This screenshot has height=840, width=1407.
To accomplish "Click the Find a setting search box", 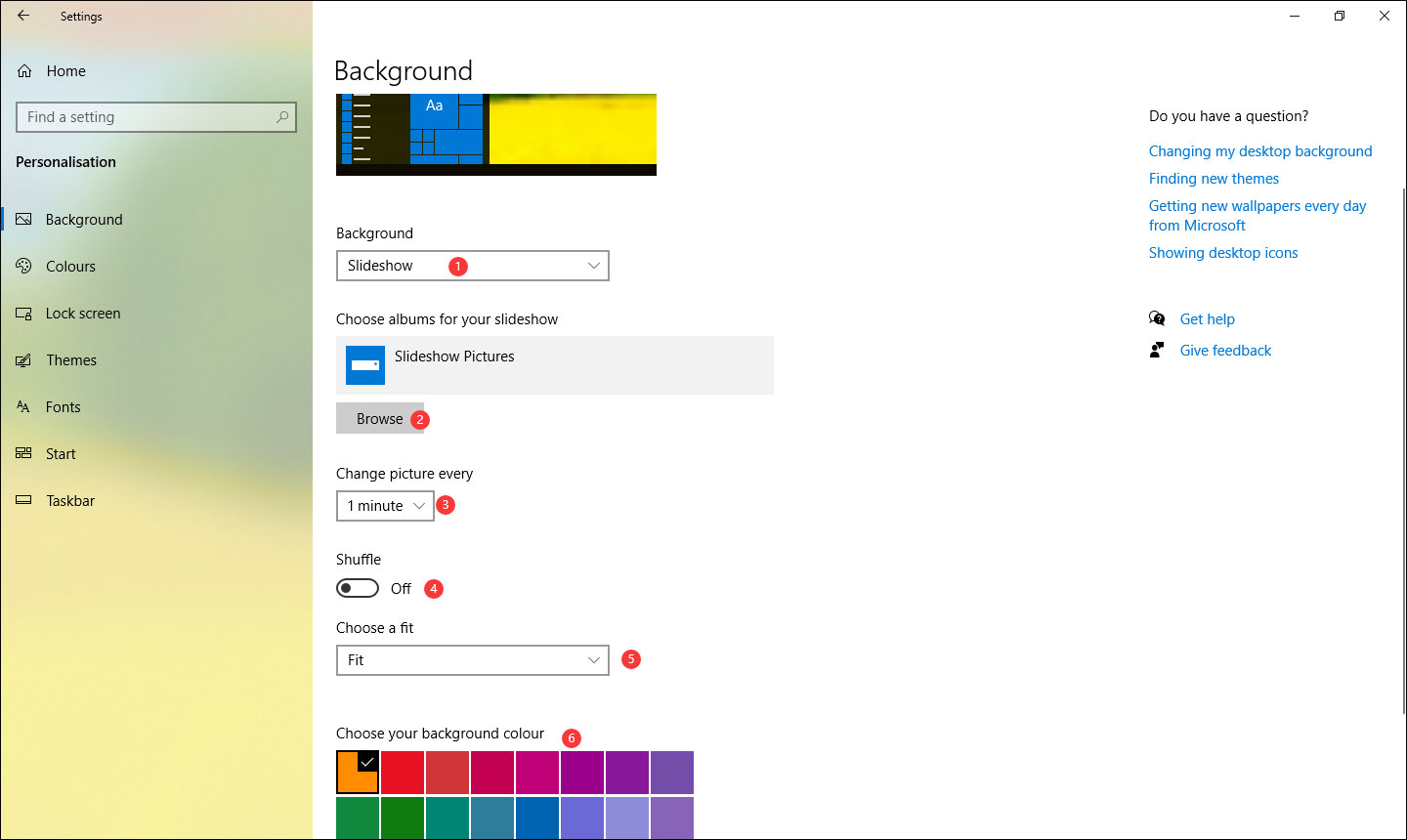I will point(156,116).
